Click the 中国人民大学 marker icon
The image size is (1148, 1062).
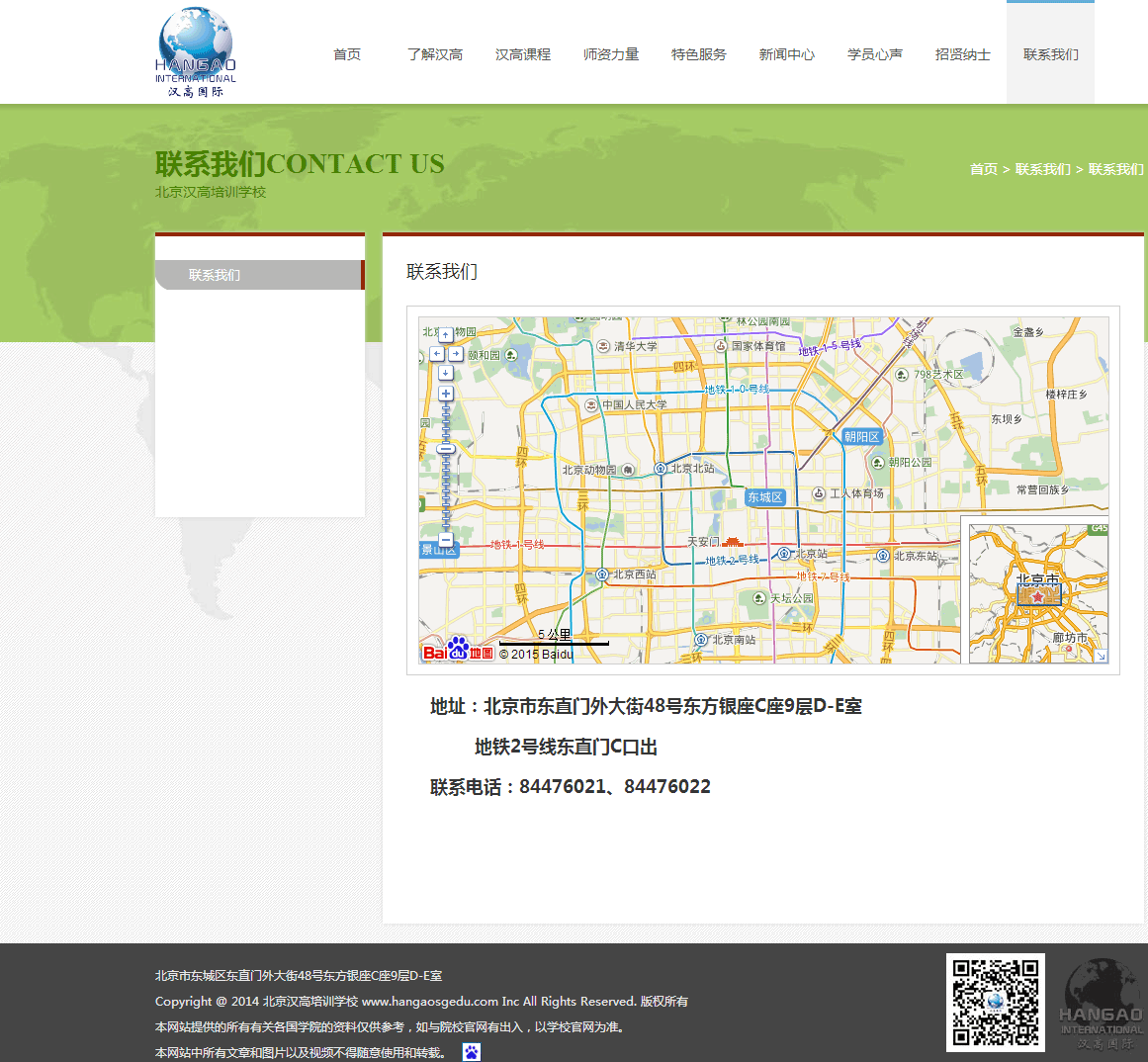pos(591,404)
